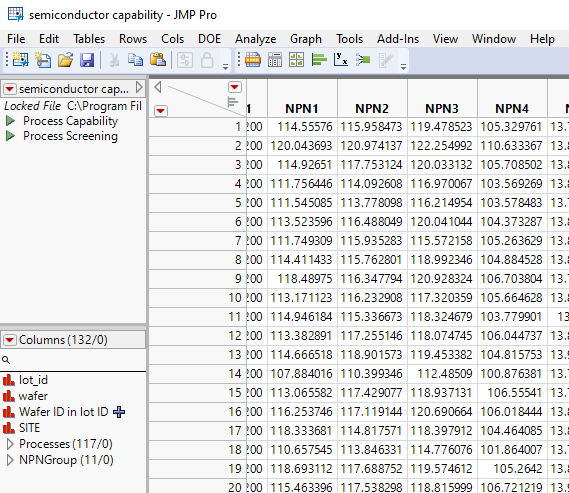Open the DOE menu

[209, 39]
